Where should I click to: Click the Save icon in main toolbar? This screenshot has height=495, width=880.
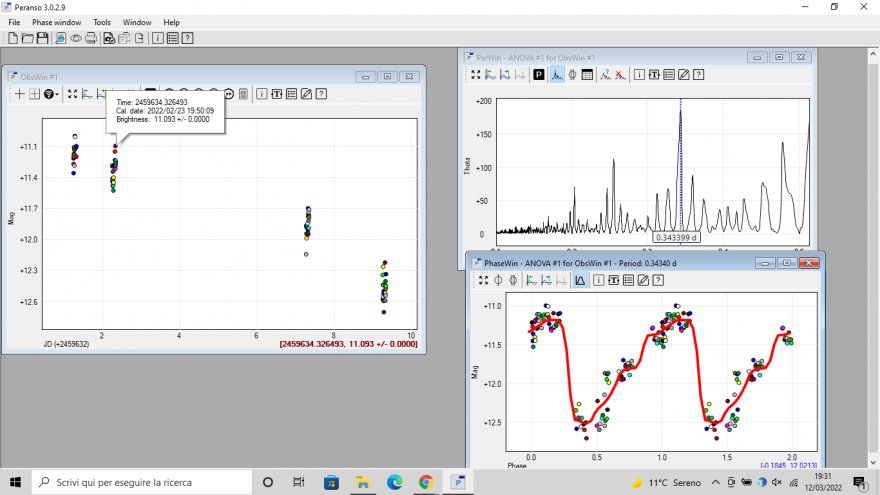click(x=42, y=38)
